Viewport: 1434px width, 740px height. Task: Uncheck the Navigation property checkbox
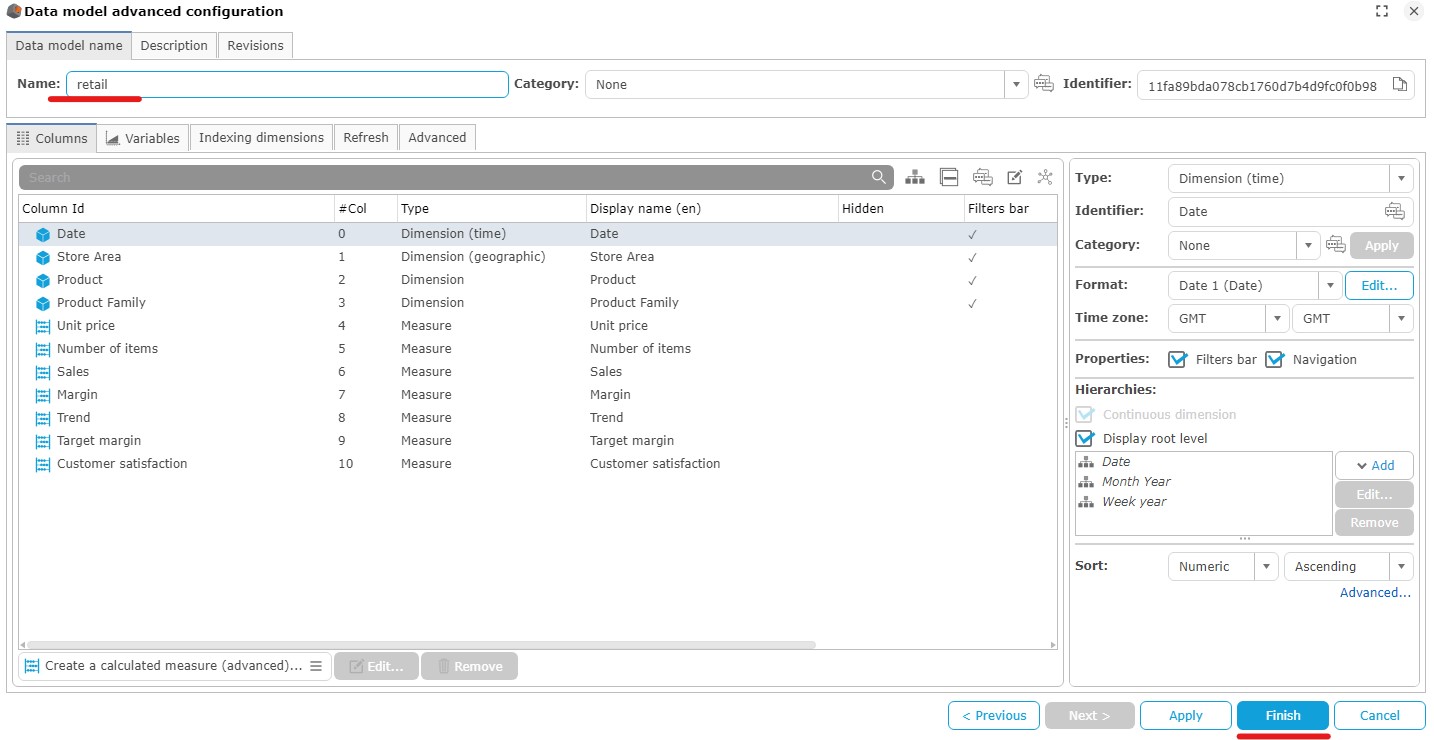click(1275, 359)
